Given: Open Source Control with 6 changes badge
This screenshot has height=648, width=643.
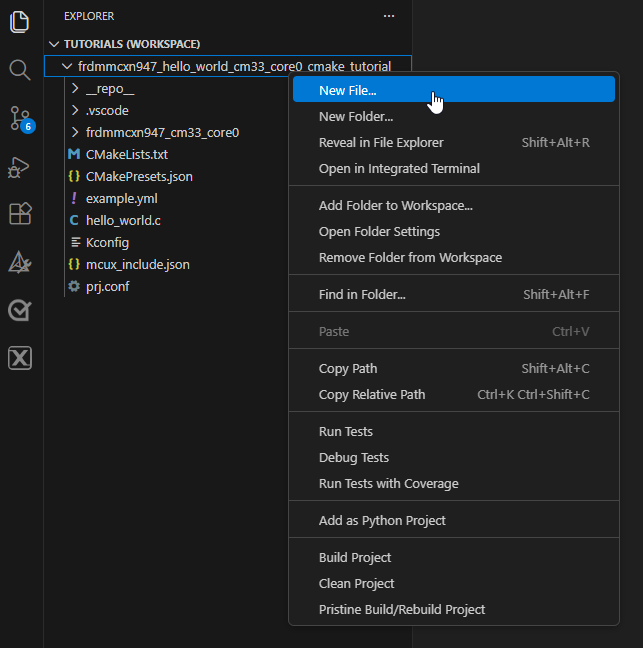Looking at the screenshot, I should pyautogui.click(x=21, y=119).
